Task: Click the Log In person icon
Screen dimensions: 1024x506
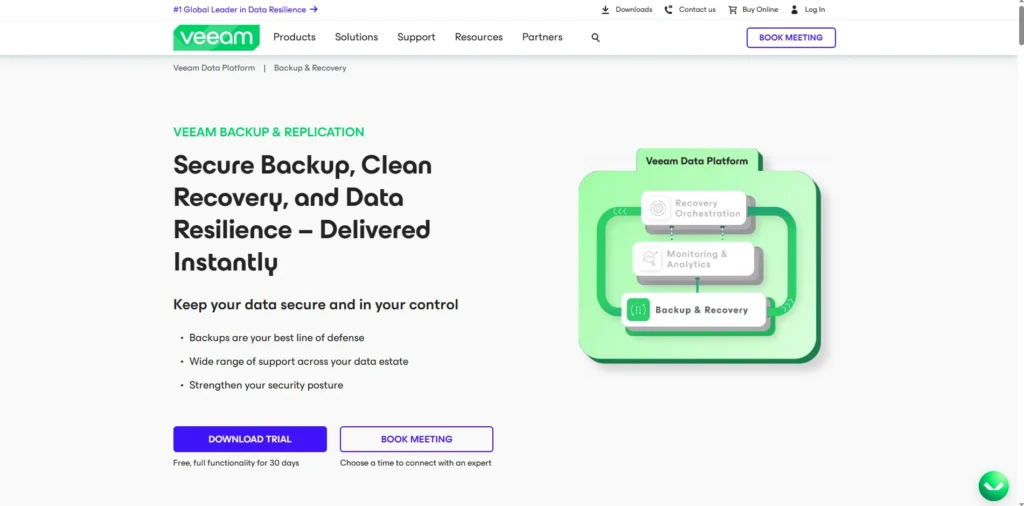Action: [794, 10]
